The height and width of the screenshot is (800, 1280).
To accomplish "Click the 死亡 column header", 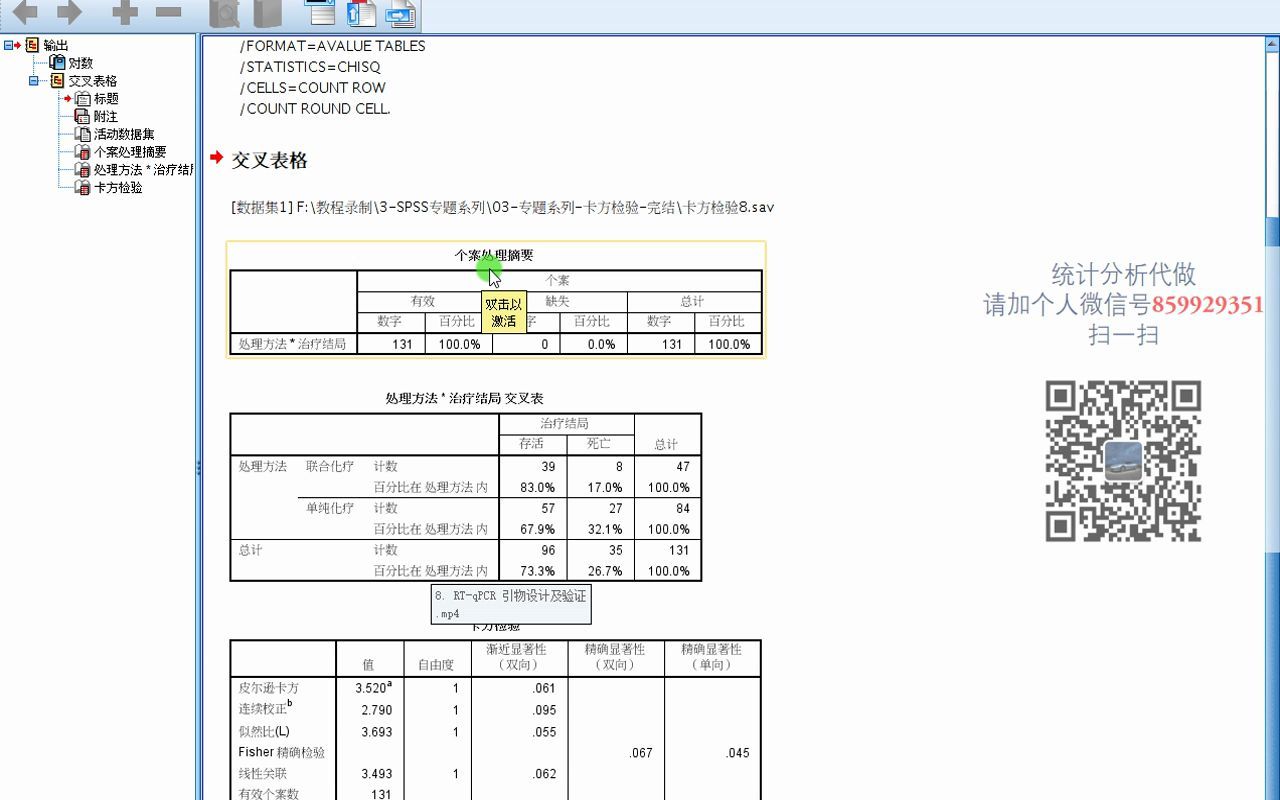I will coord(599,444).
